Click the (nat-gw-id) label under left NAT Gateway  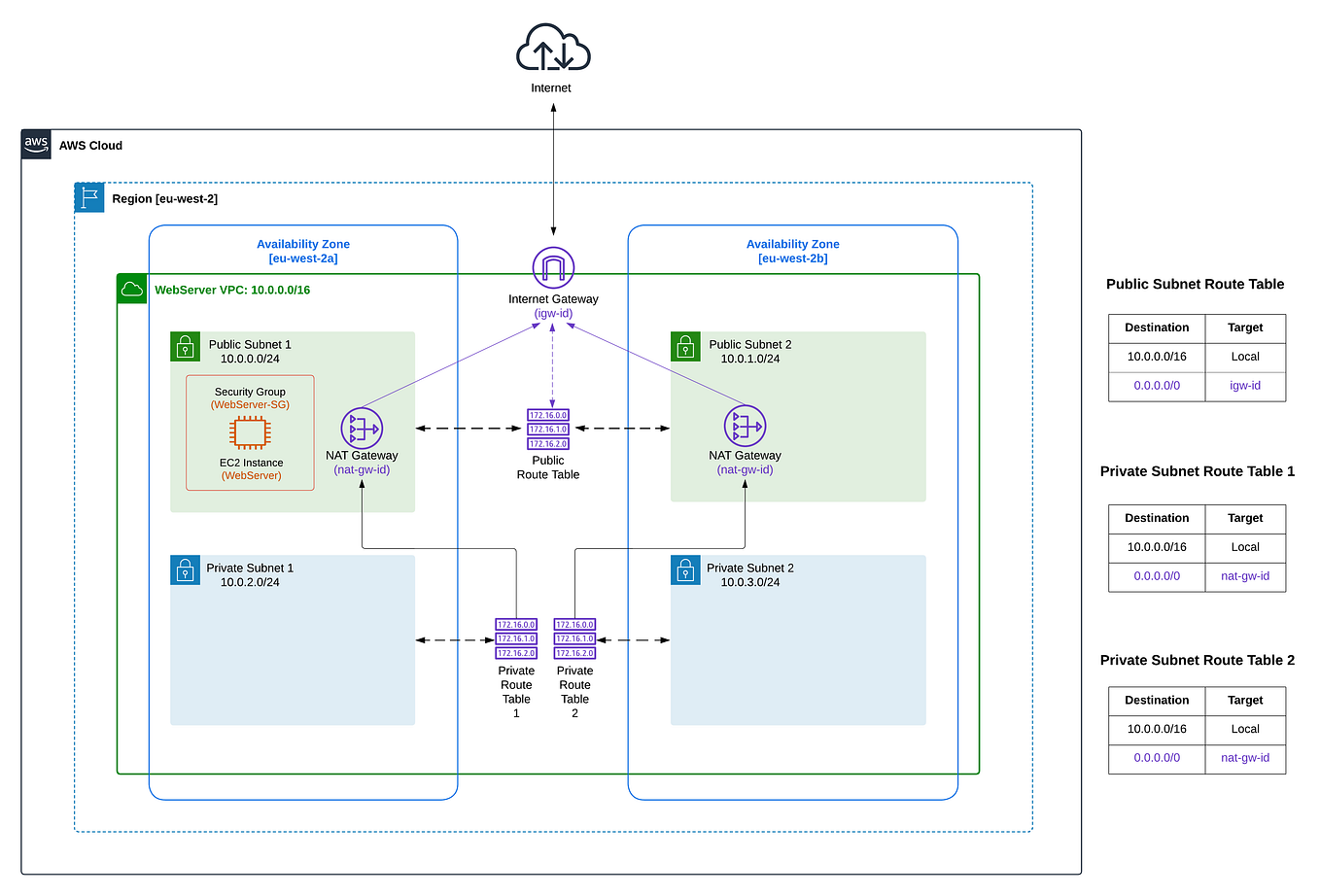[x=364, y=468]
